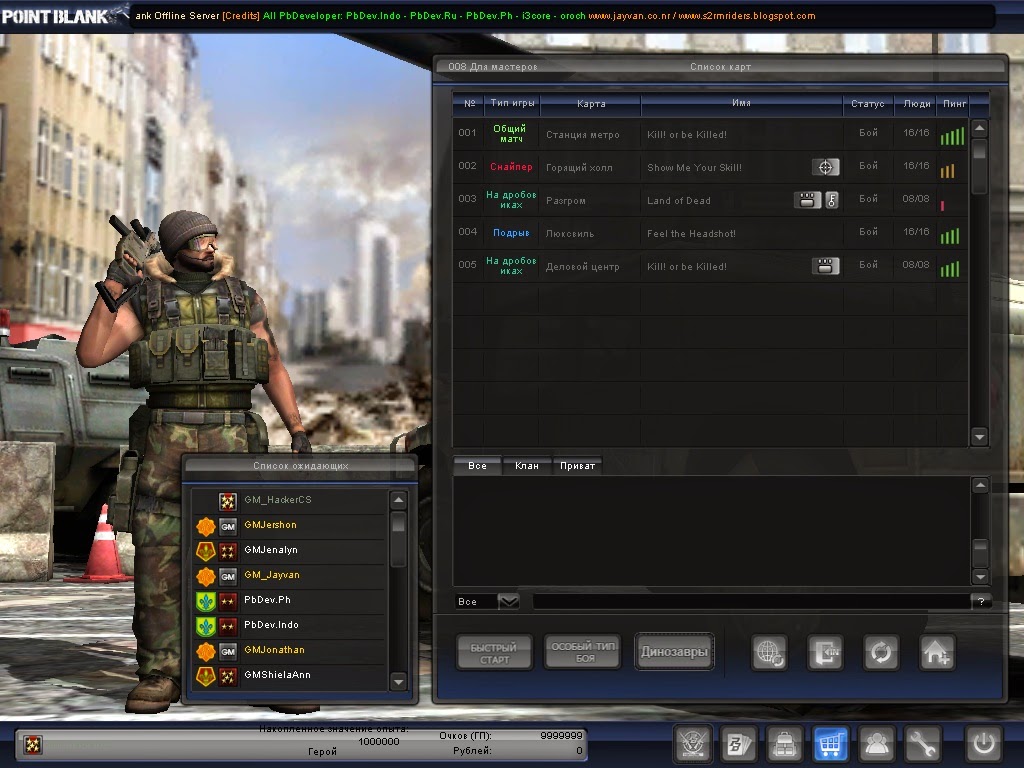Viewport: 1024px width, 768px height.
Task: Click GM badge next to GMJonathan
Action: [227, 651]
